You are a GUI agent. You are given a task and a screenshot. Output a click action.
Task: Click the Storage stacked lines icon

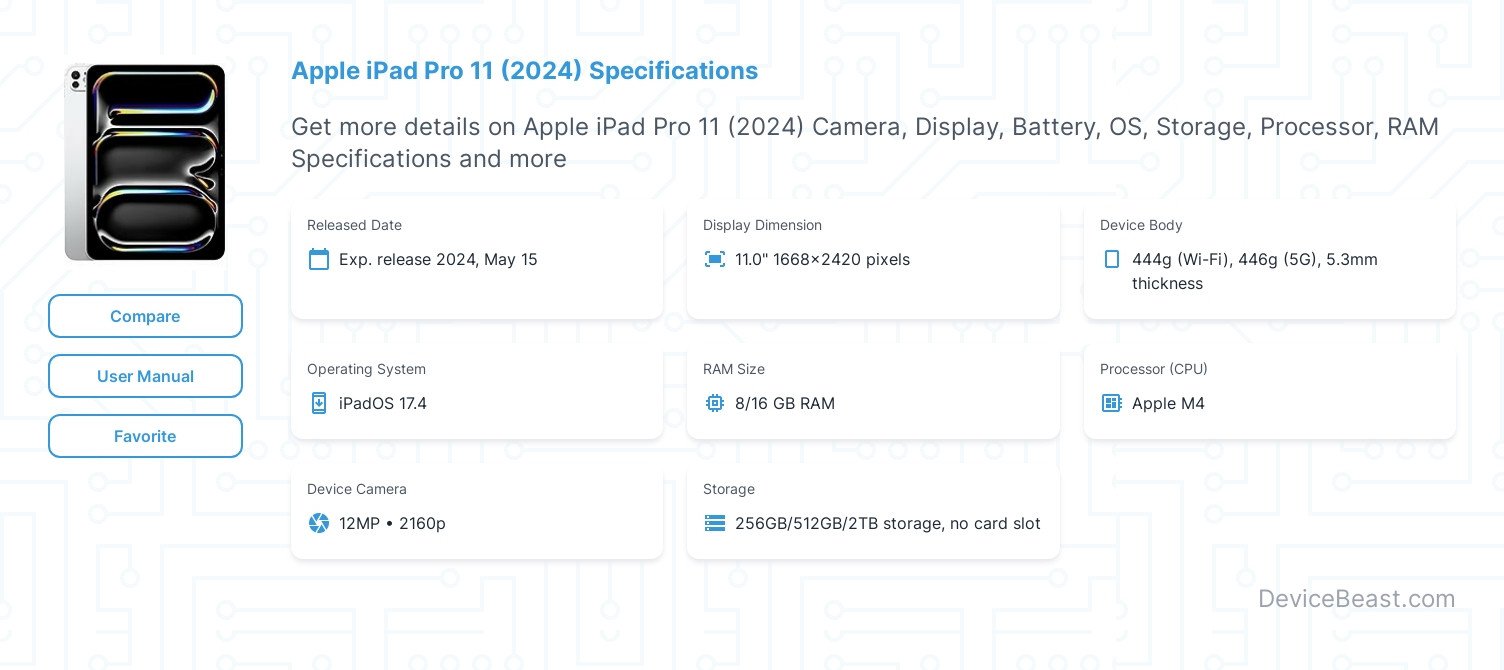[x=714, y=523]
